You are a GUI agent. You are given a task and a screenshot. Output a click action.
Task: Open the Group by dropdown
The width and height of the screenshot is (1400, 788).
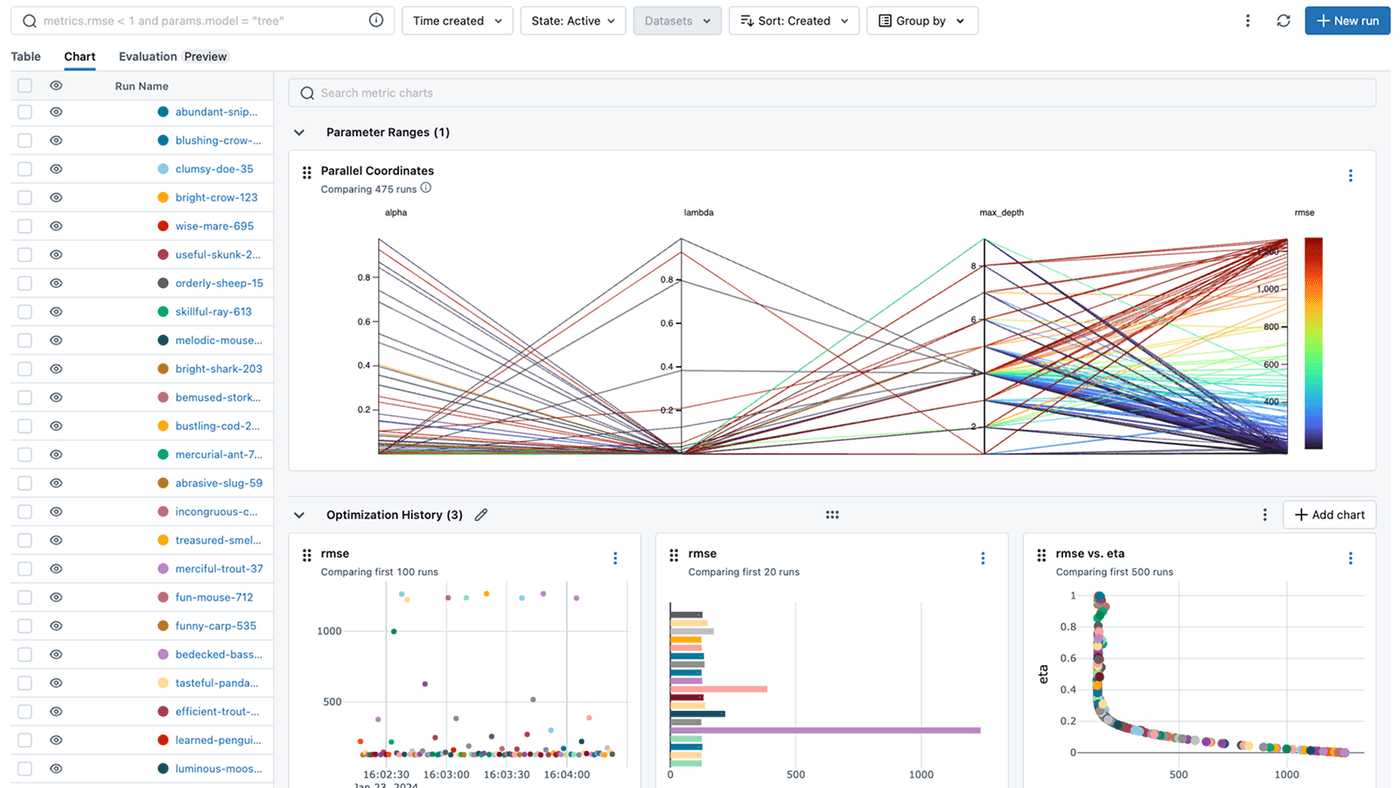pos(922,20)
